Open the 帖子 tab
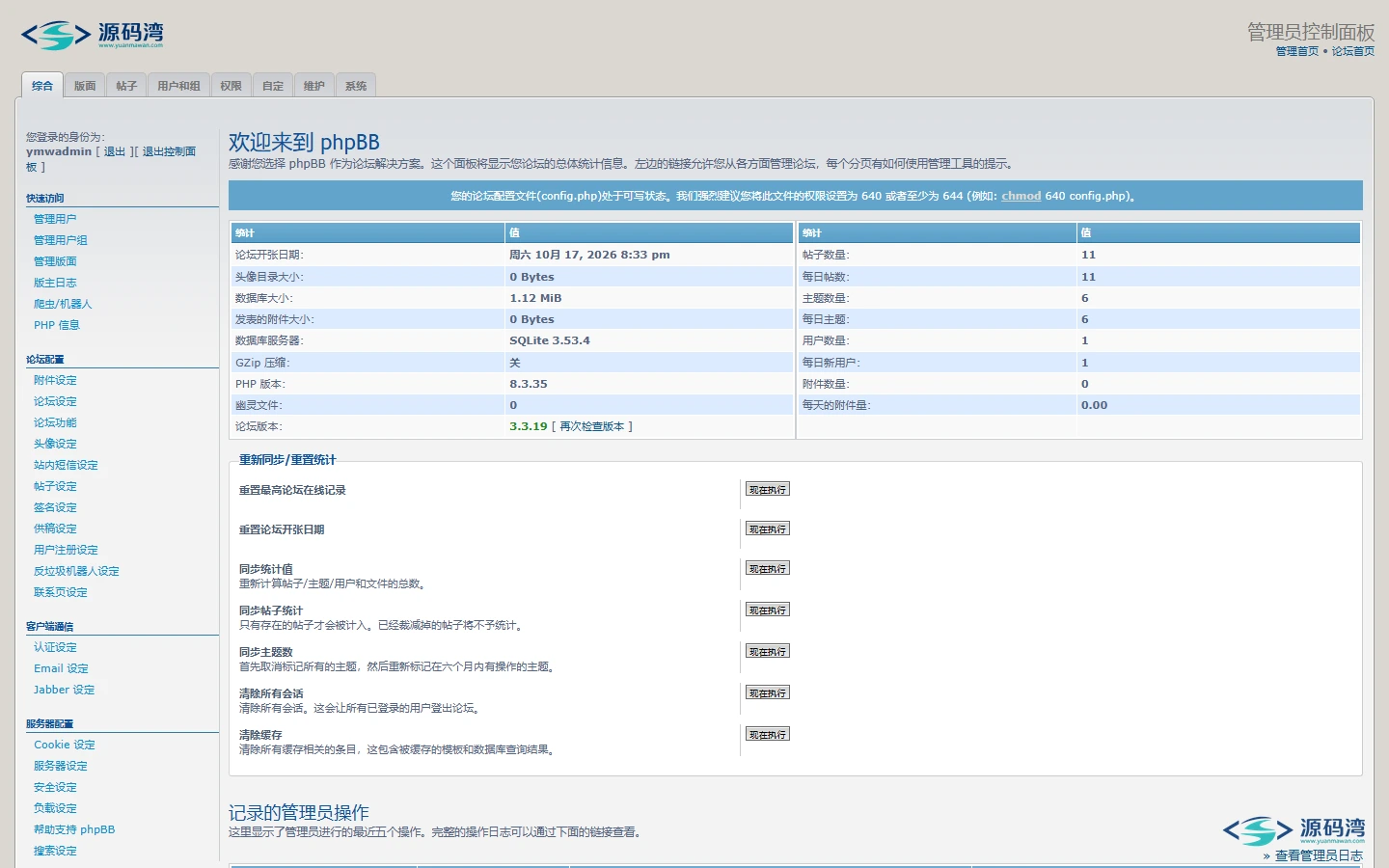Viewport: 1389px width, 868px height. (126, 86)
